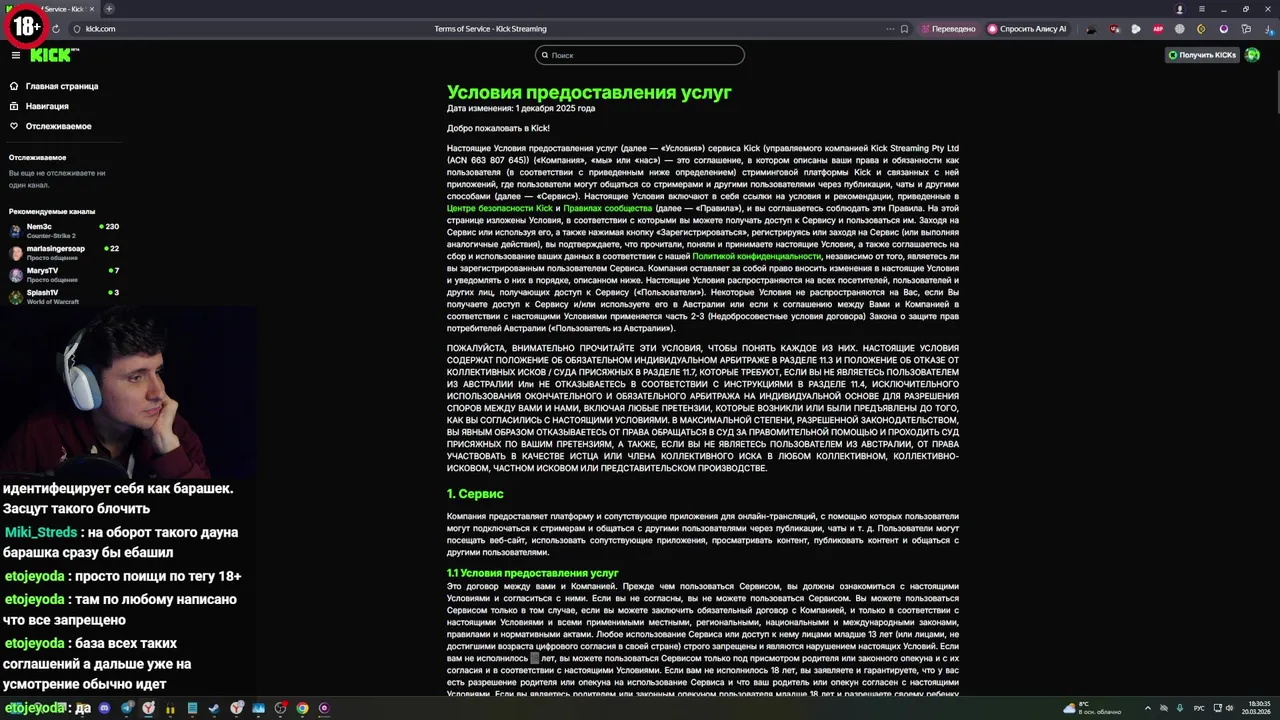Open Навигация in sidebar
Viewport: 1280px width, 720px height.
click(x=47, y=106)
